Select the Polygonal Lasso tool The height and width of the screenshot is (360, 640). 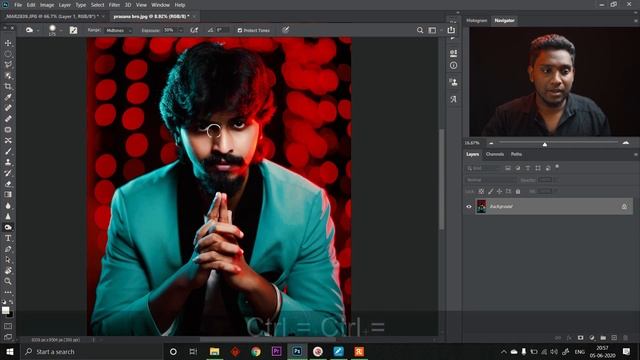point(8,64)
